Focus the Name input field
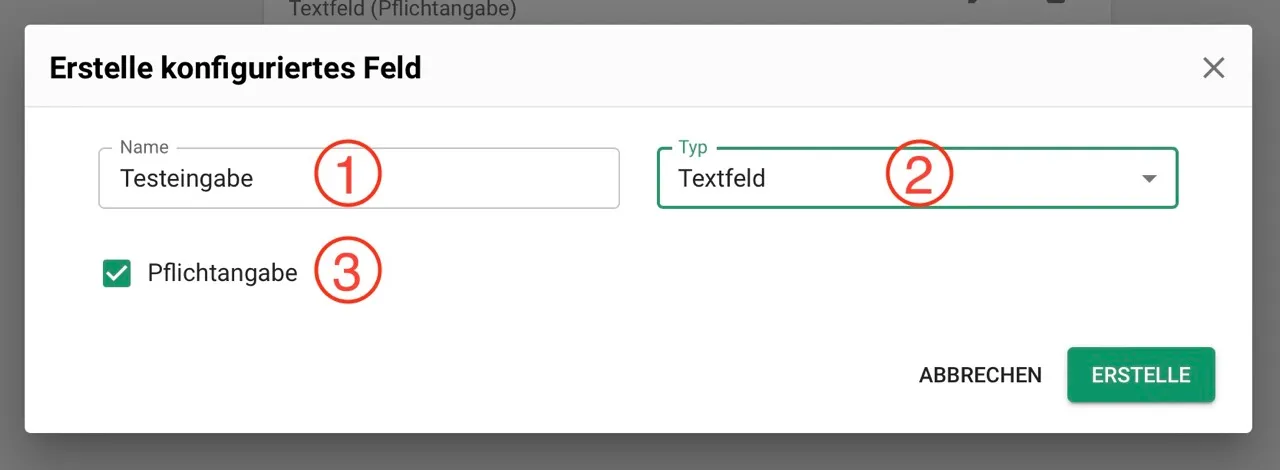 coord(359,178)
